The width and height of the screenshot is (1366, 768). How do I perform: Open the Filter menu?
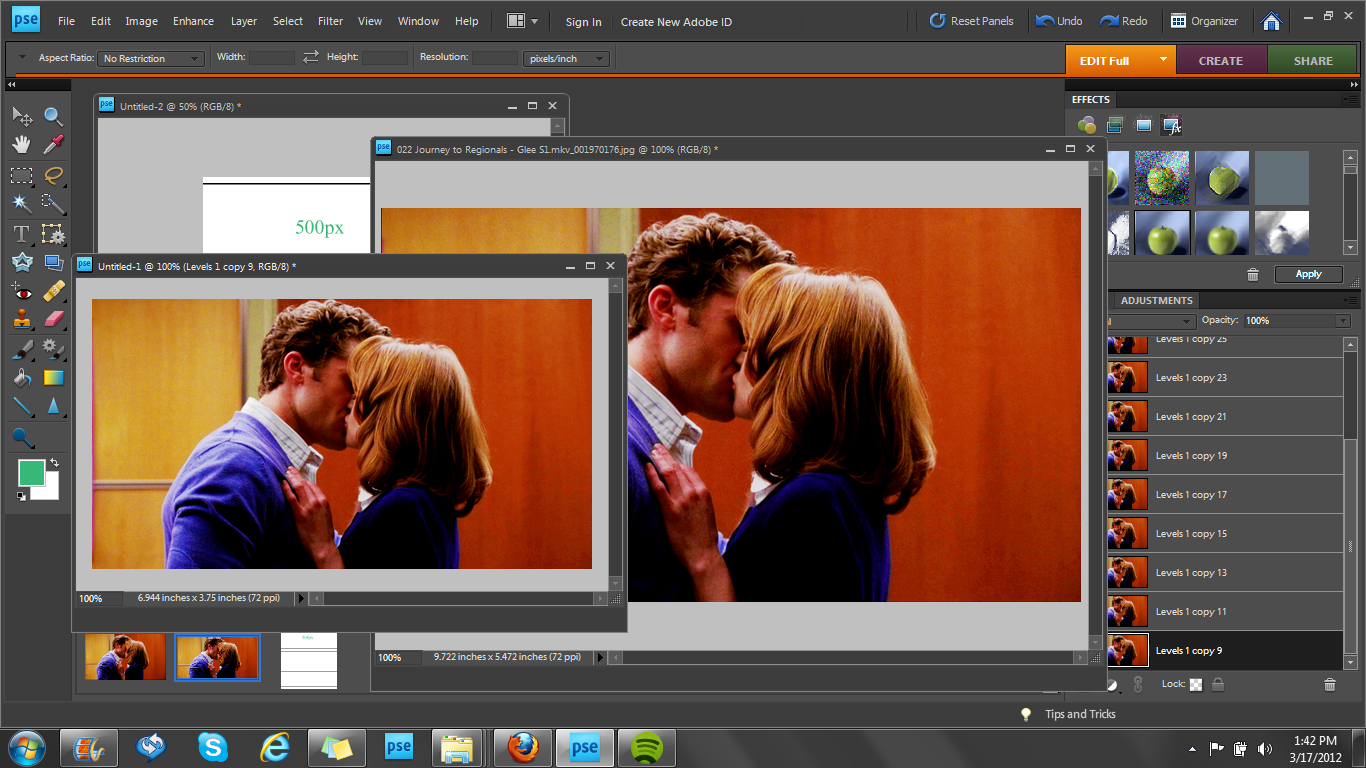point(330,21)
